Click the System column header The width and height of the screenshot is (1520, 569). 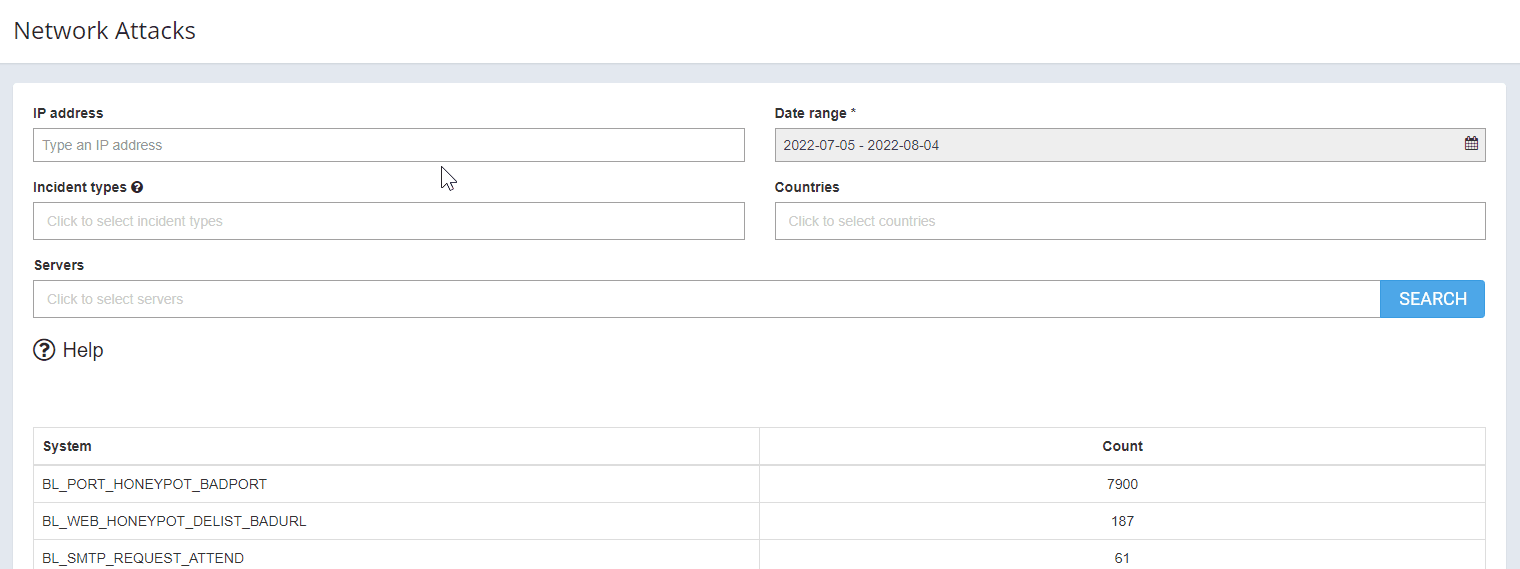click(68, 446)
